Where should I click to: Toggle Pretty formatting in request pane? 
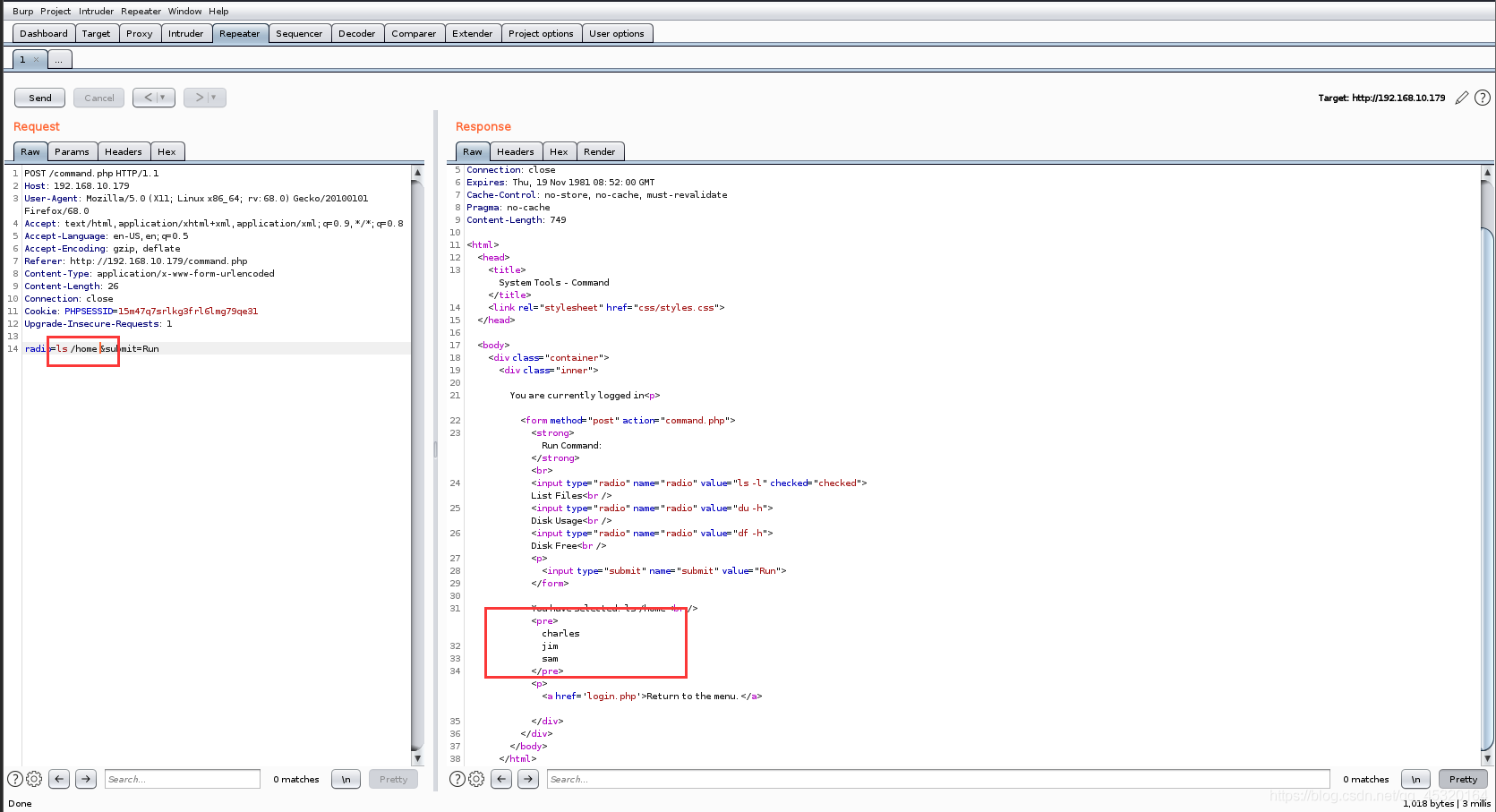[x=393, y=779]
